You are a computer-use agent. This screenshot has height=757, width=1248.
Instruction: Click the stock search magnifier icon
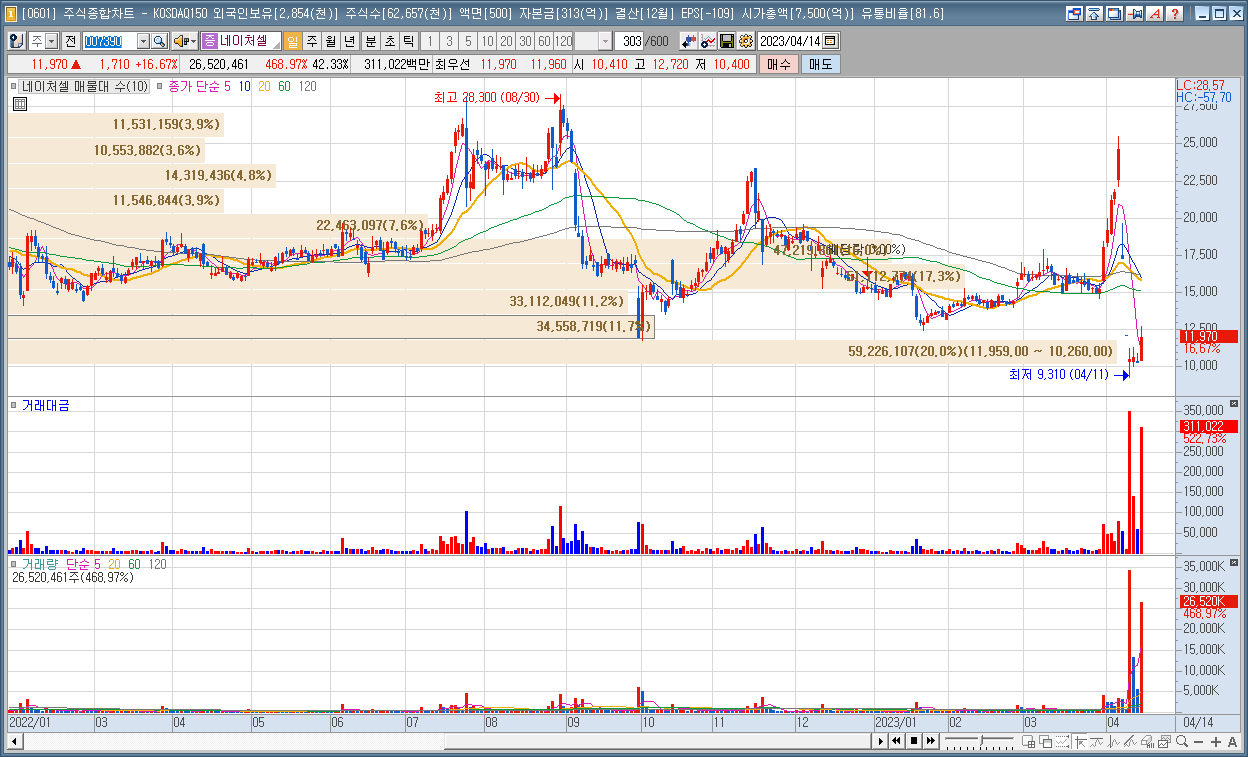pos(159,41)
